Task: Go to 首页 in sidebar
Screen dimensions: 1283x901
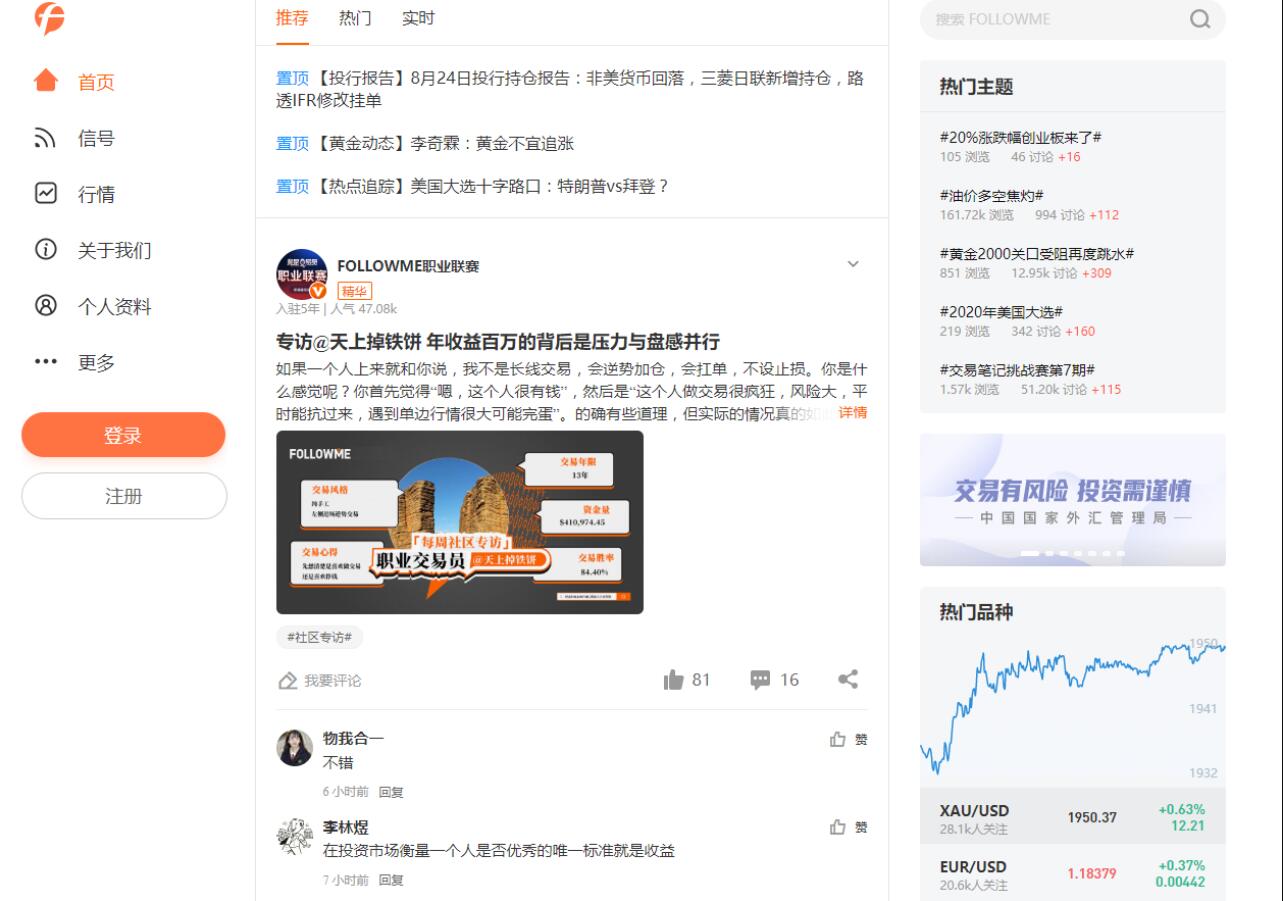Action: pyautogui.click(x=96, y=82)
